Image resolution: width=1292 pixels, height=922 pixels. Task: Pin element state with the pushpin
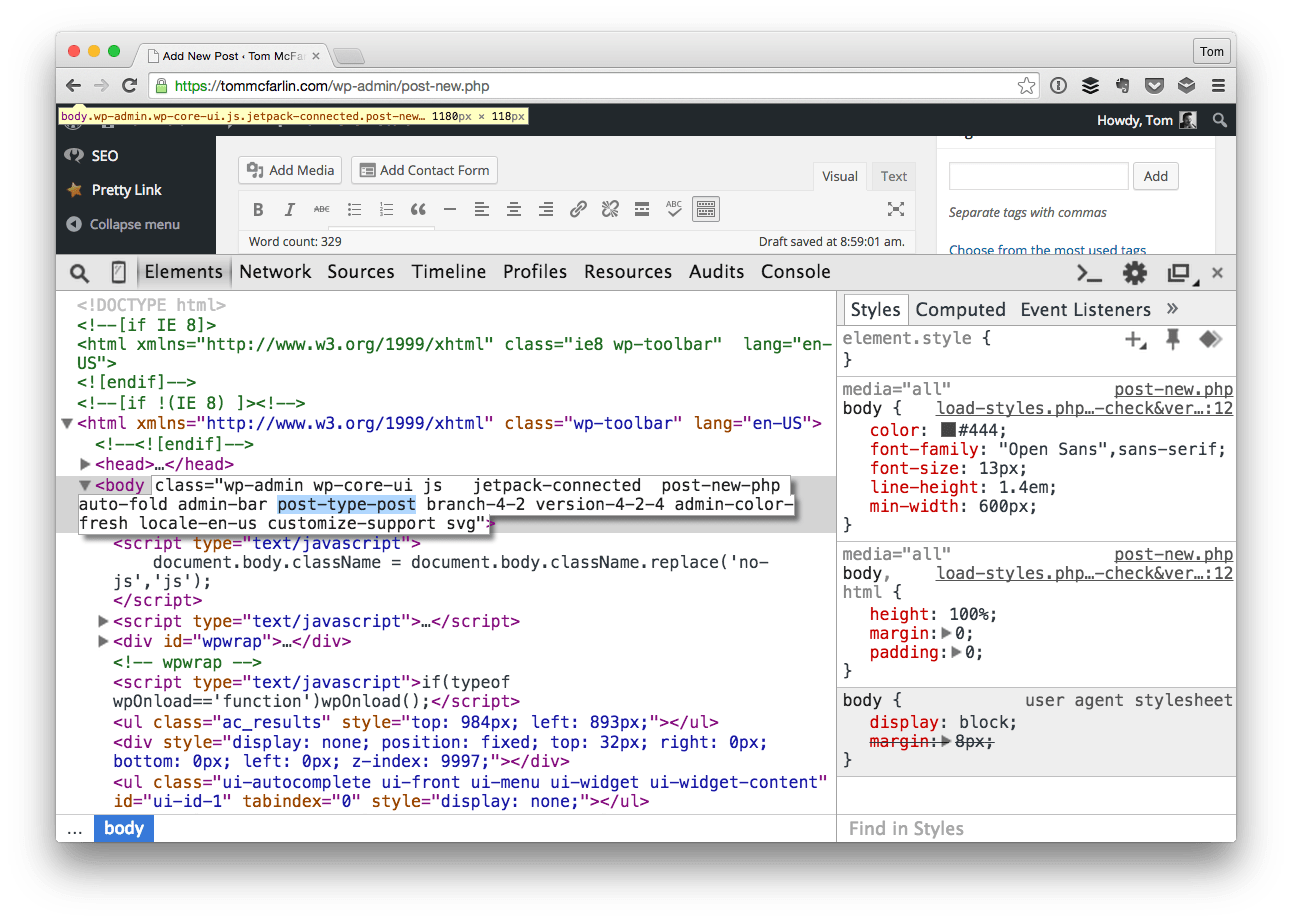[x=1174, y=340]
